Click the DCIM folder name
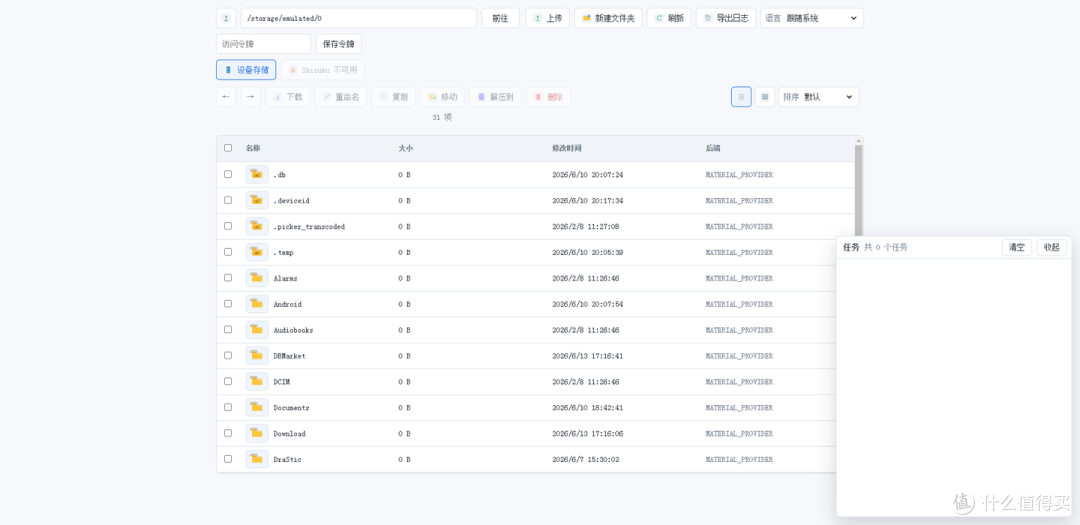The height and width of the screenshot is (525, 1080). [282, 382]
